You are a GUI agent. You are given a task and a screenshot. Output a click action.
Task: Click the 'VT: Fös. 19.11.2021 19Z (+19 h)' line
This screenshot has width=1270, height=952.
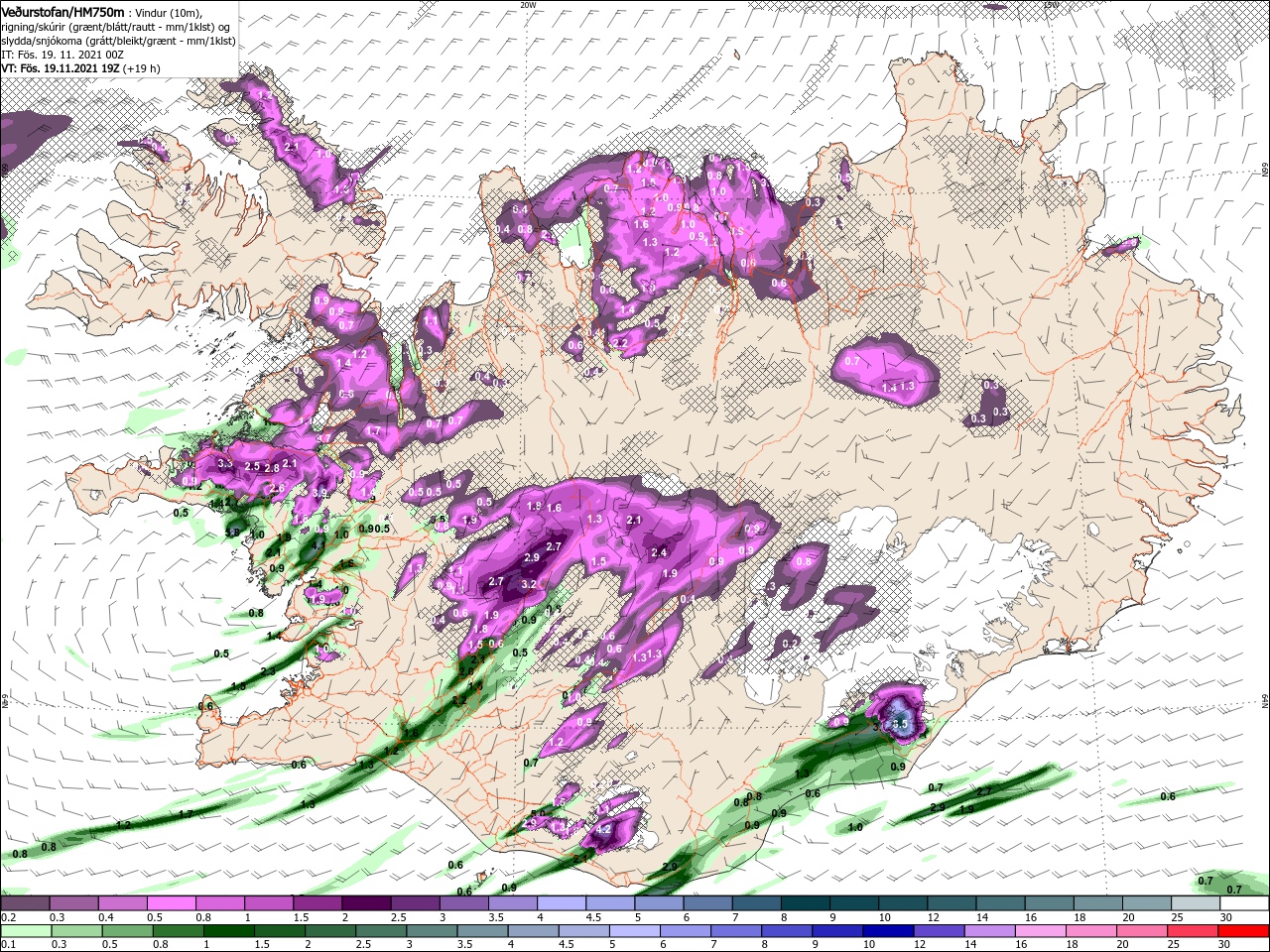pyautogui.click(x=80, y=68)
